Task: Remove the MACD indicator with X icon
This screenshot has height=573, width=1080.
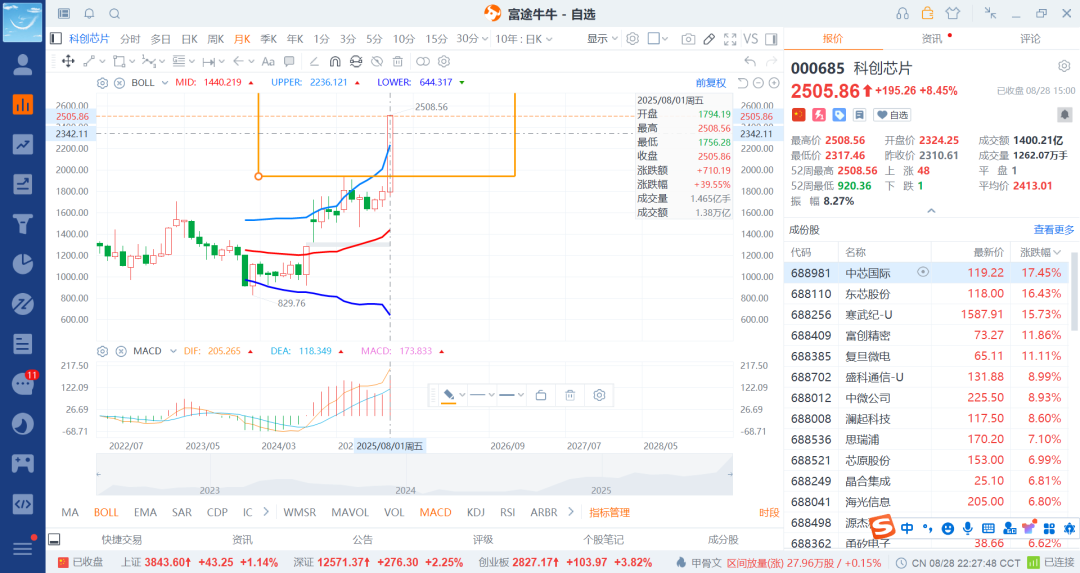Action: 121,351
